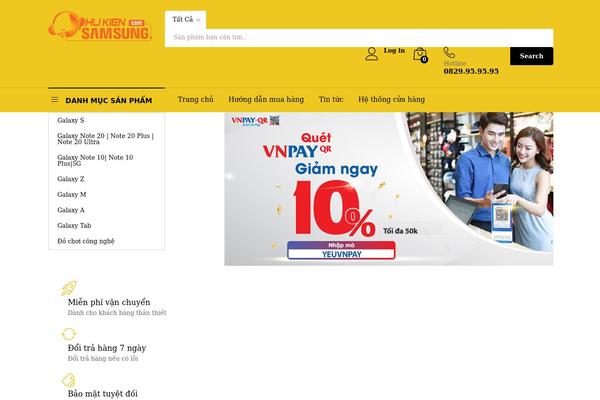This screenshot has width=600, height=400.
Task: Open Hướng dẫn mua hàng menu item
Action: coord(266,100)
